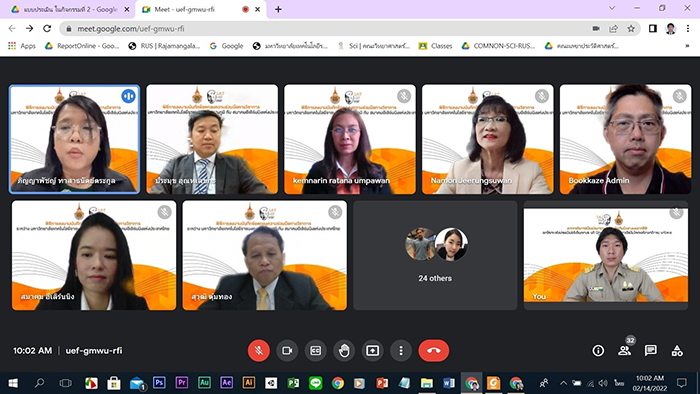Switch to the first Google Drive tab
Image resolution: width=700 pixels, height=394 pixels.
coord(70,9)
